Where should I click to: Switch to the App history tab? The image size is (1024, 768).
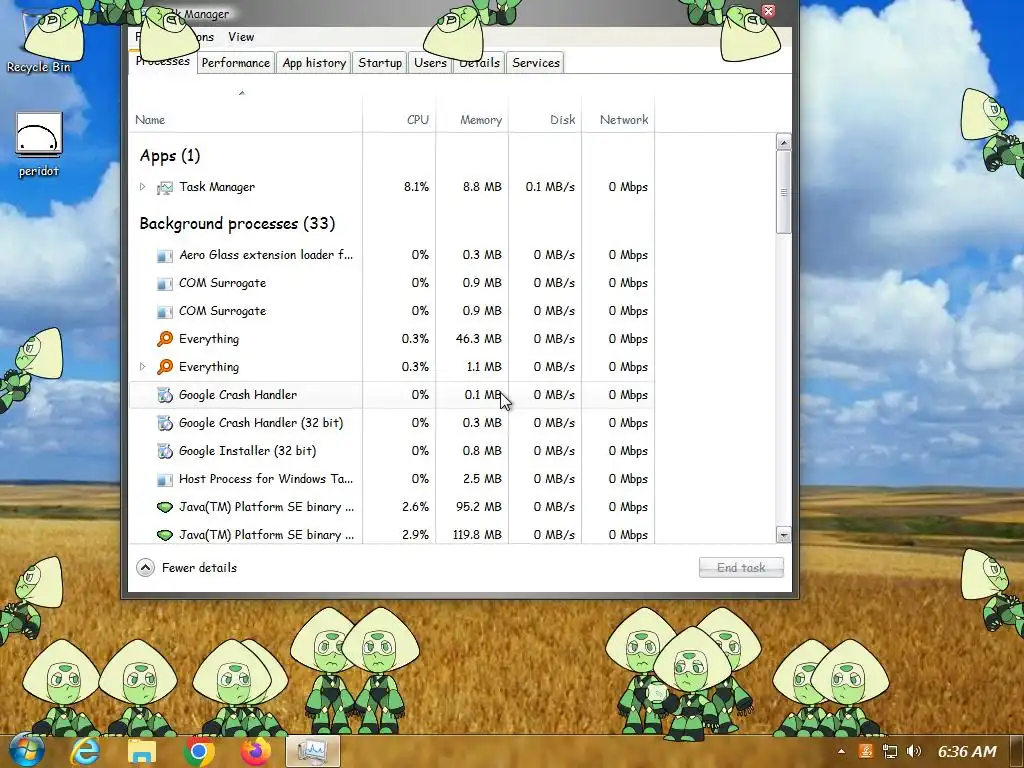314,63
